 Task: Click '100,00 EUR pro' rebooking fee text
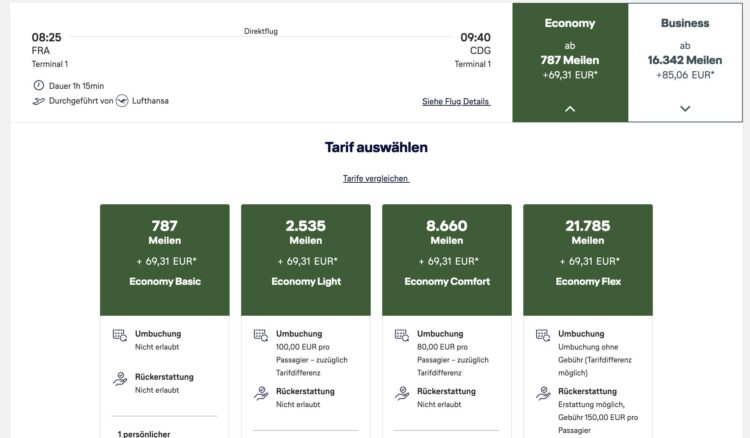[x=303, y=347]
